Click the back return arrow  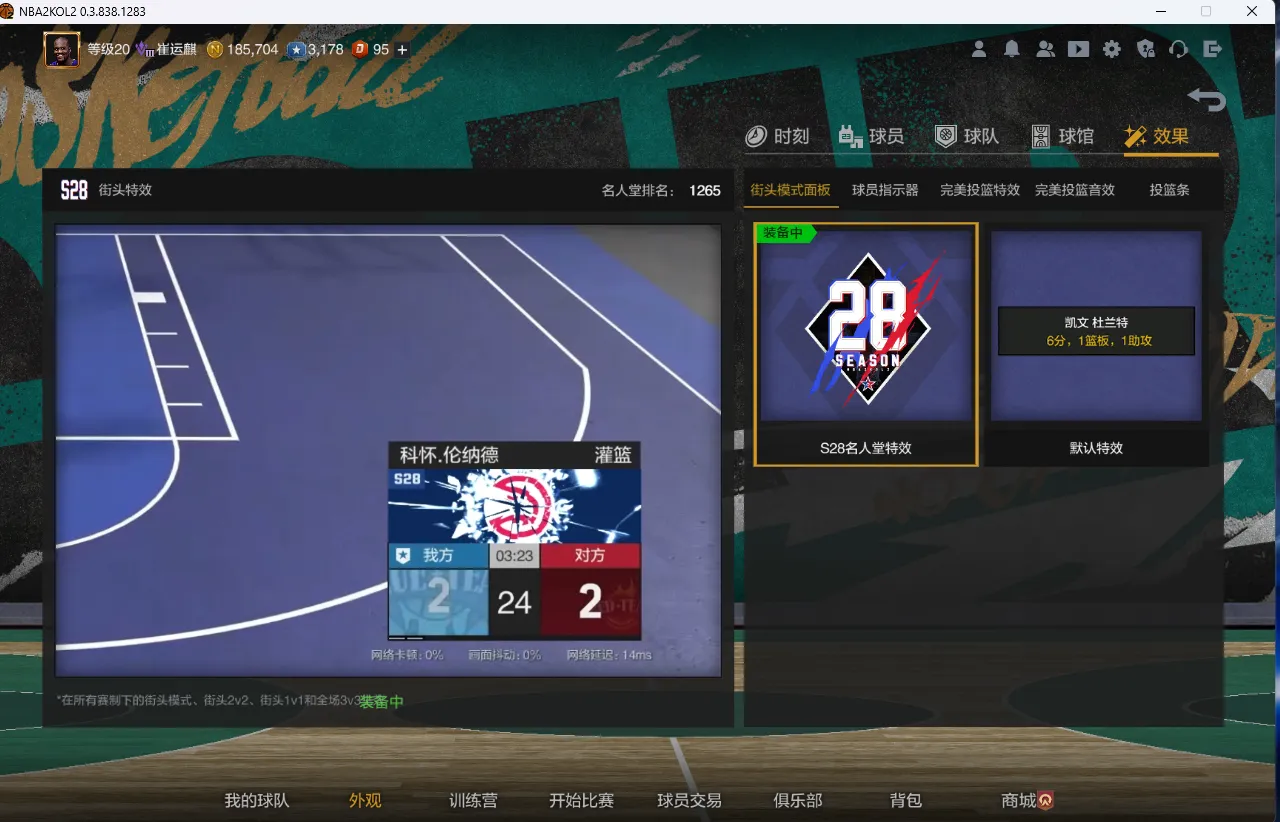1207,99
